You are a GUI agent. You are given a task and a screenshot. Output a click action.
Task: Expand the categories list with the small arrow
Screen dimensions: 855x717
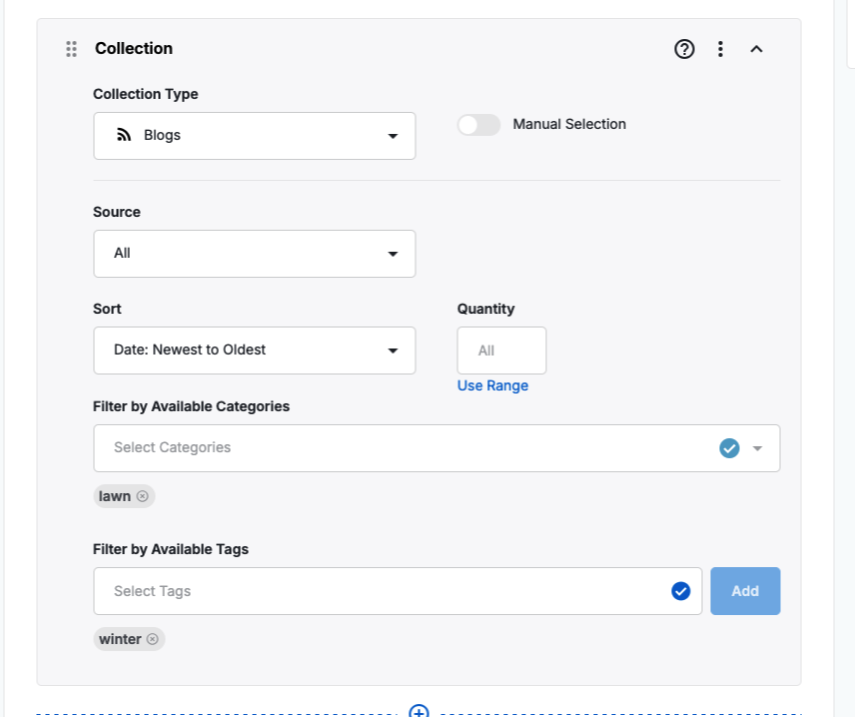coord(758,448)
